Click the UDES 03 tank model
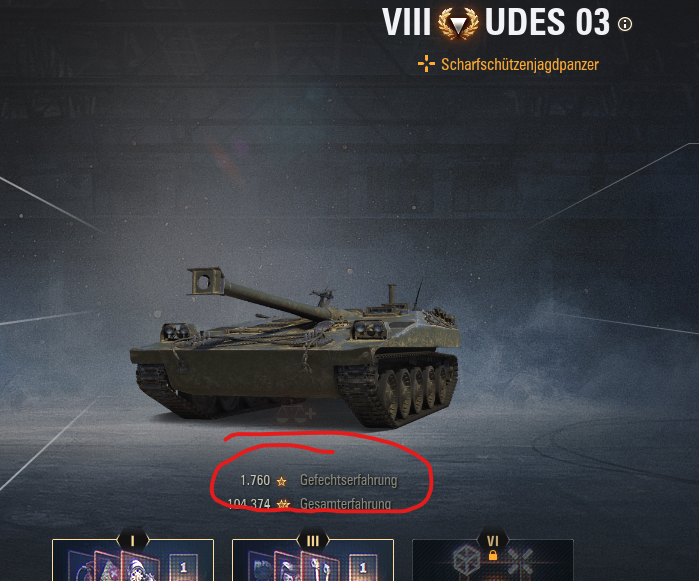Screen dimensions: 699x581 tap(295, 348)
